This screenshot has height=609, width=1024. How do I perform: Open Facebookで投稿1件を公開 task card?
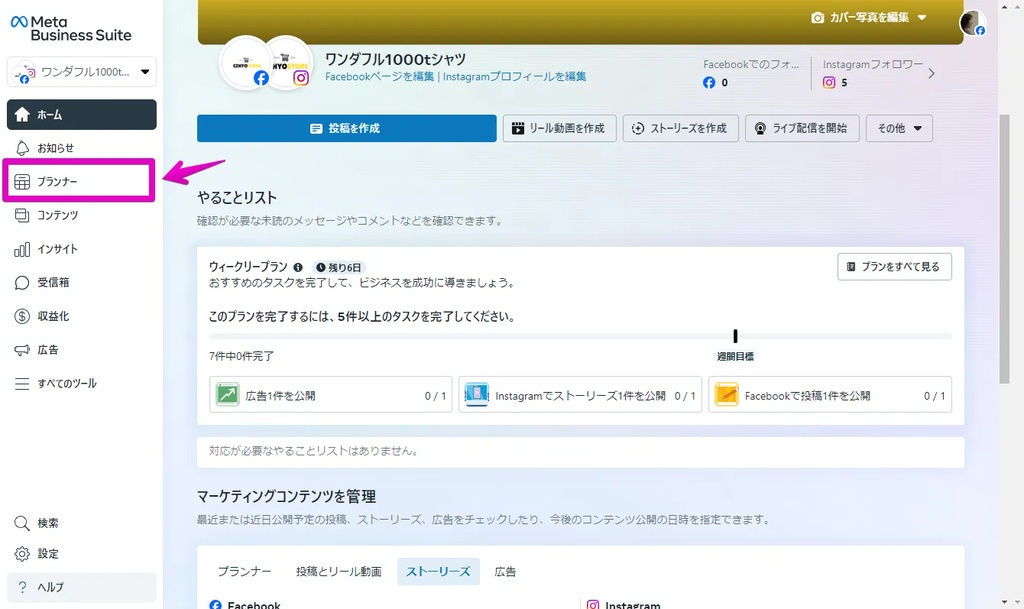830,395
